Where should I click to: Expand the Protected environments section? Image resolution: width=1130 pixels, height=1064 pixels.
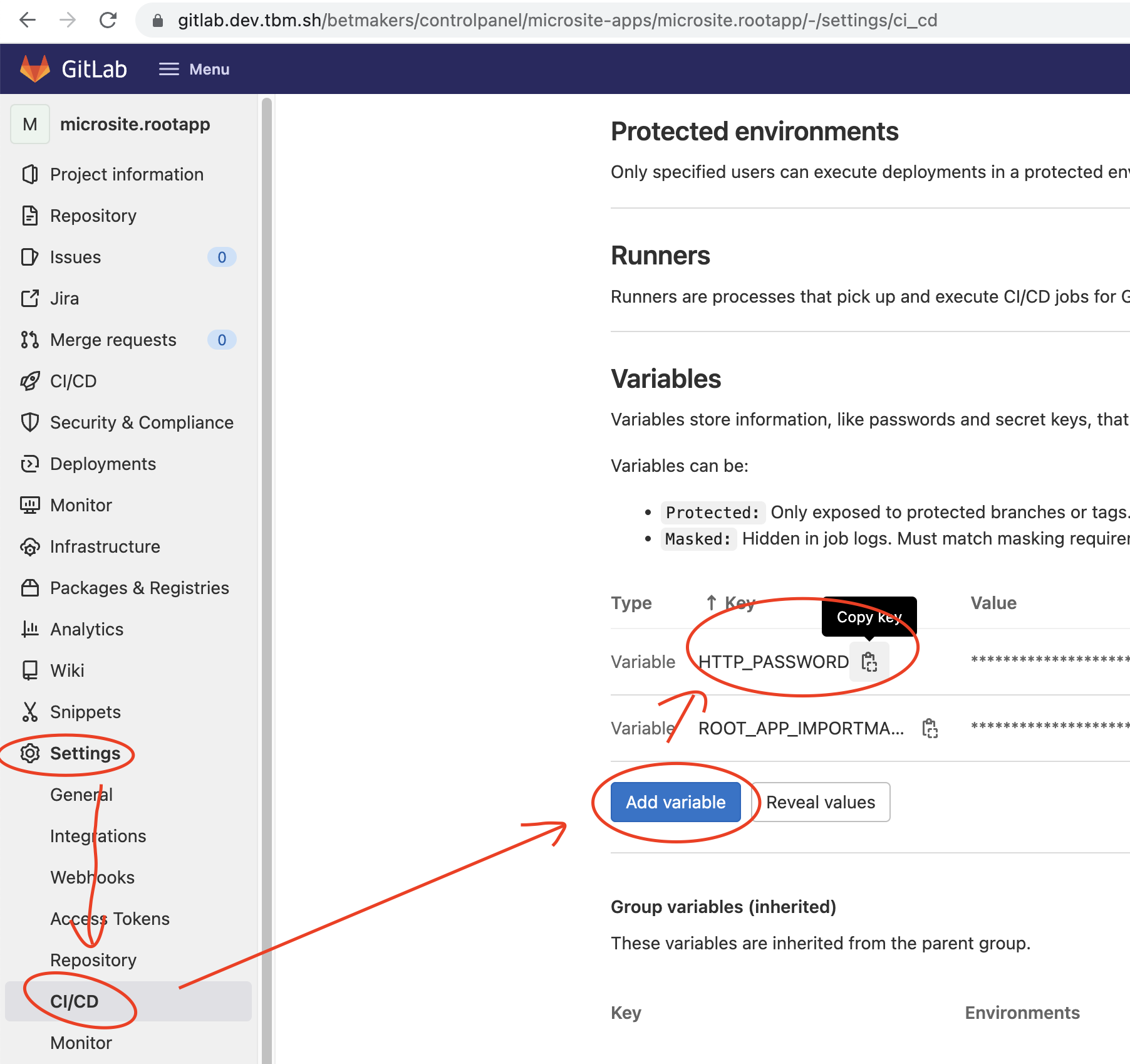754,132
